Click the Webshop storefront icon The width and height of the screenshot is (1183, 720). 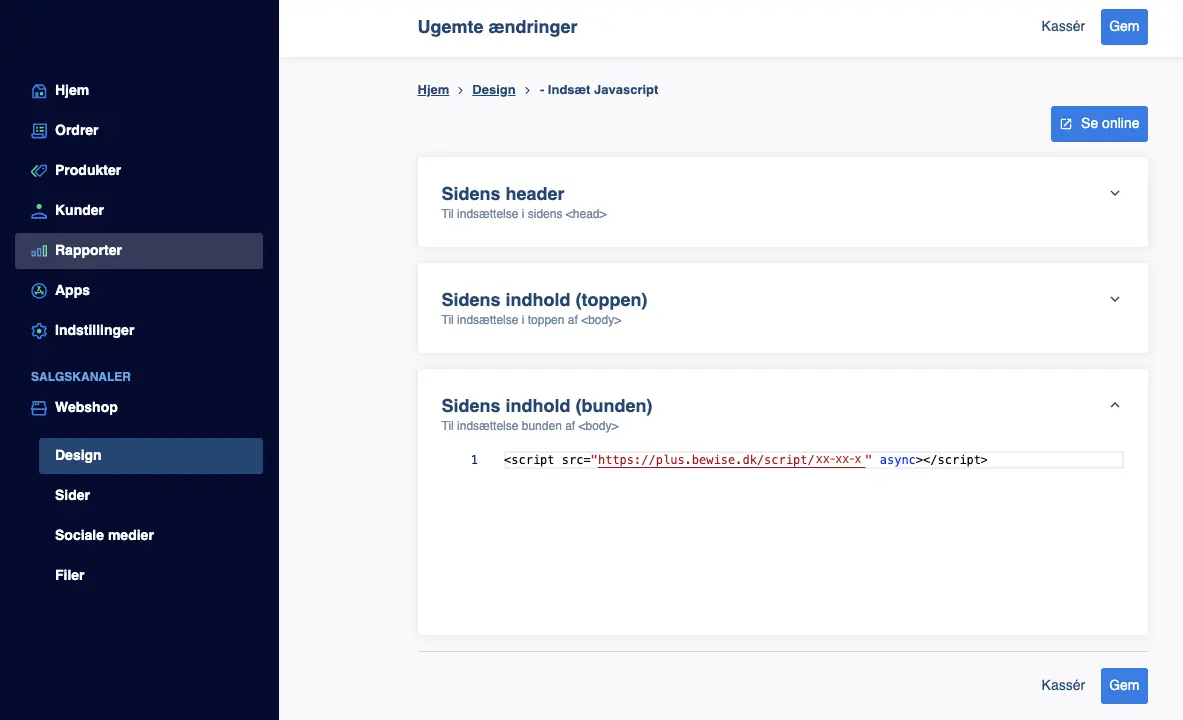click(39, 408)
